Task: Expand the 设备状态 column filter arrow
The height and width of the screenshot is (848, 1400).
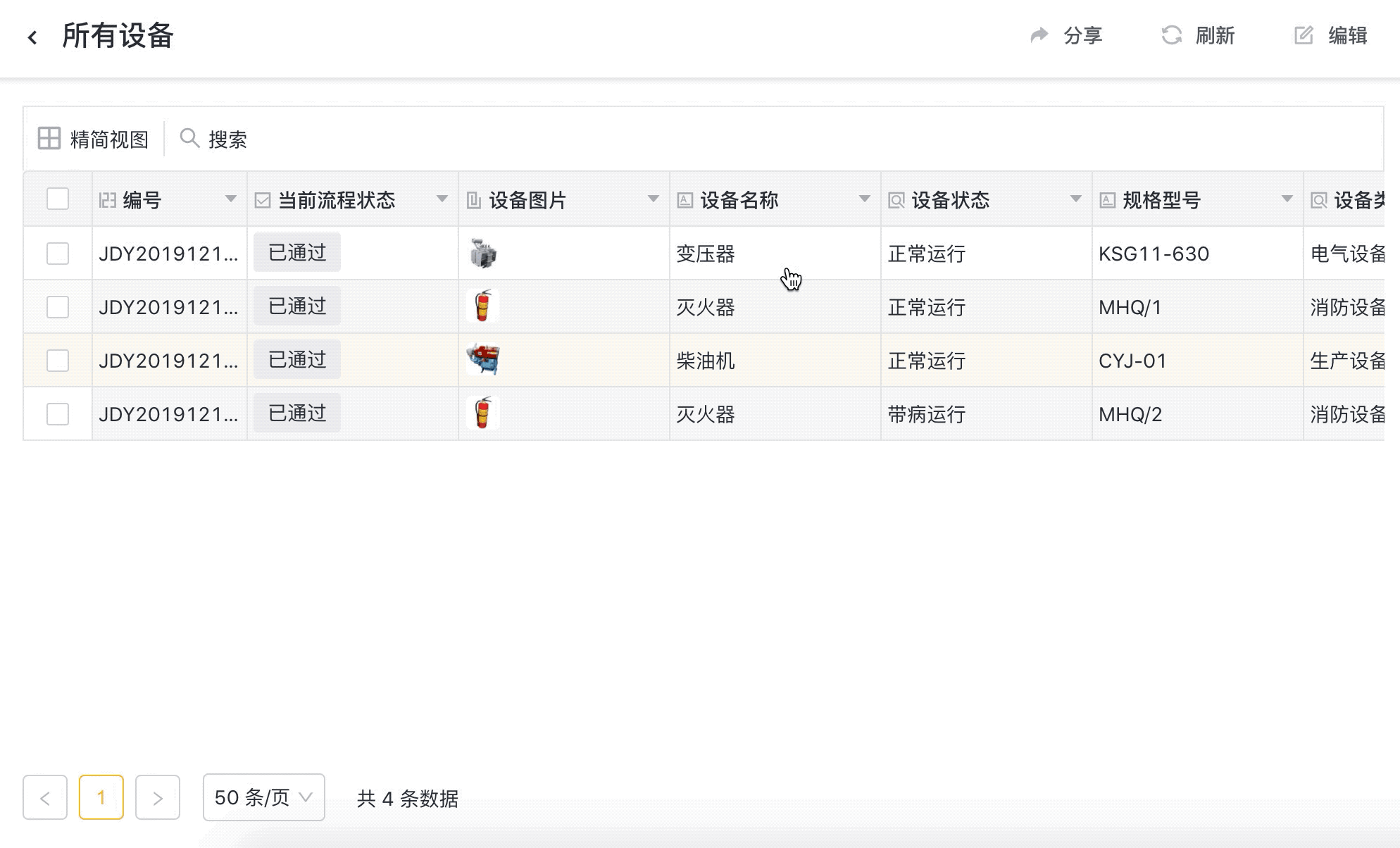Action: click(1075, 199)
